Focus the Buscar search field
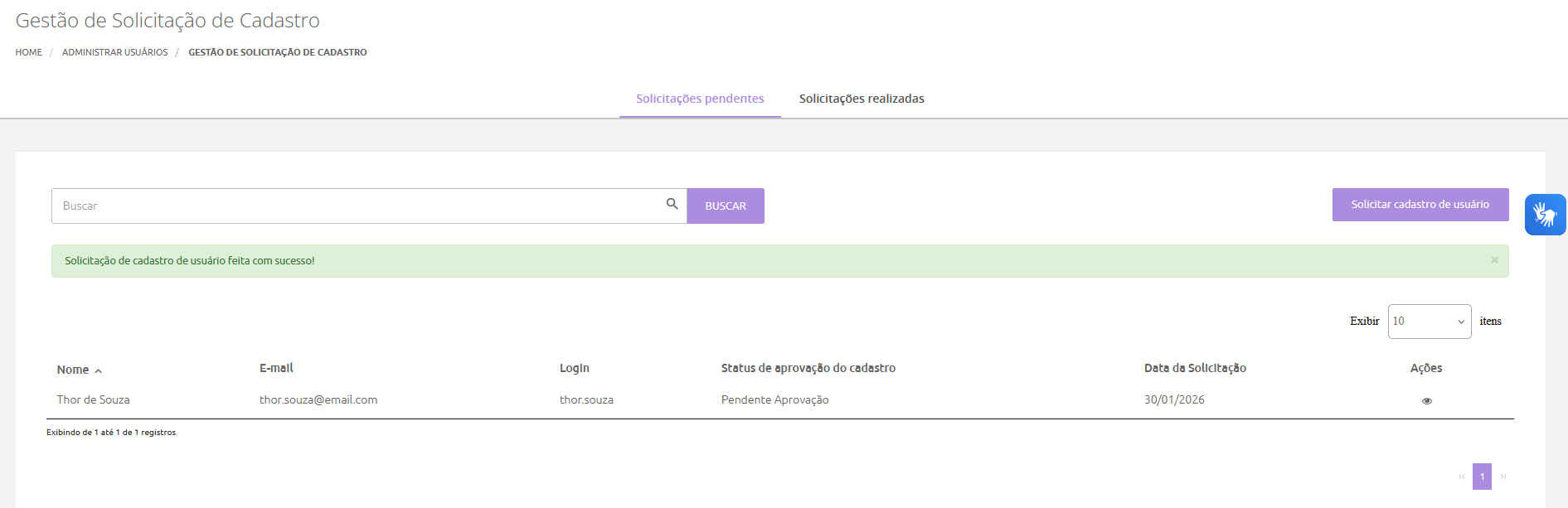 [357, 206]
